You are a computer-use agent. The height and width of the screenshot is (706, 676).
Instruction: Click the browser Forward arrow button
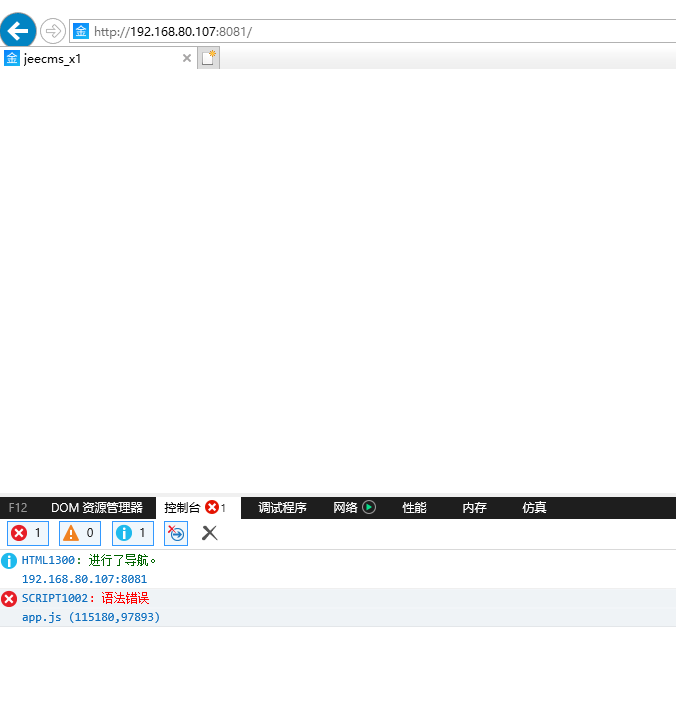click(x=53, y=31)
